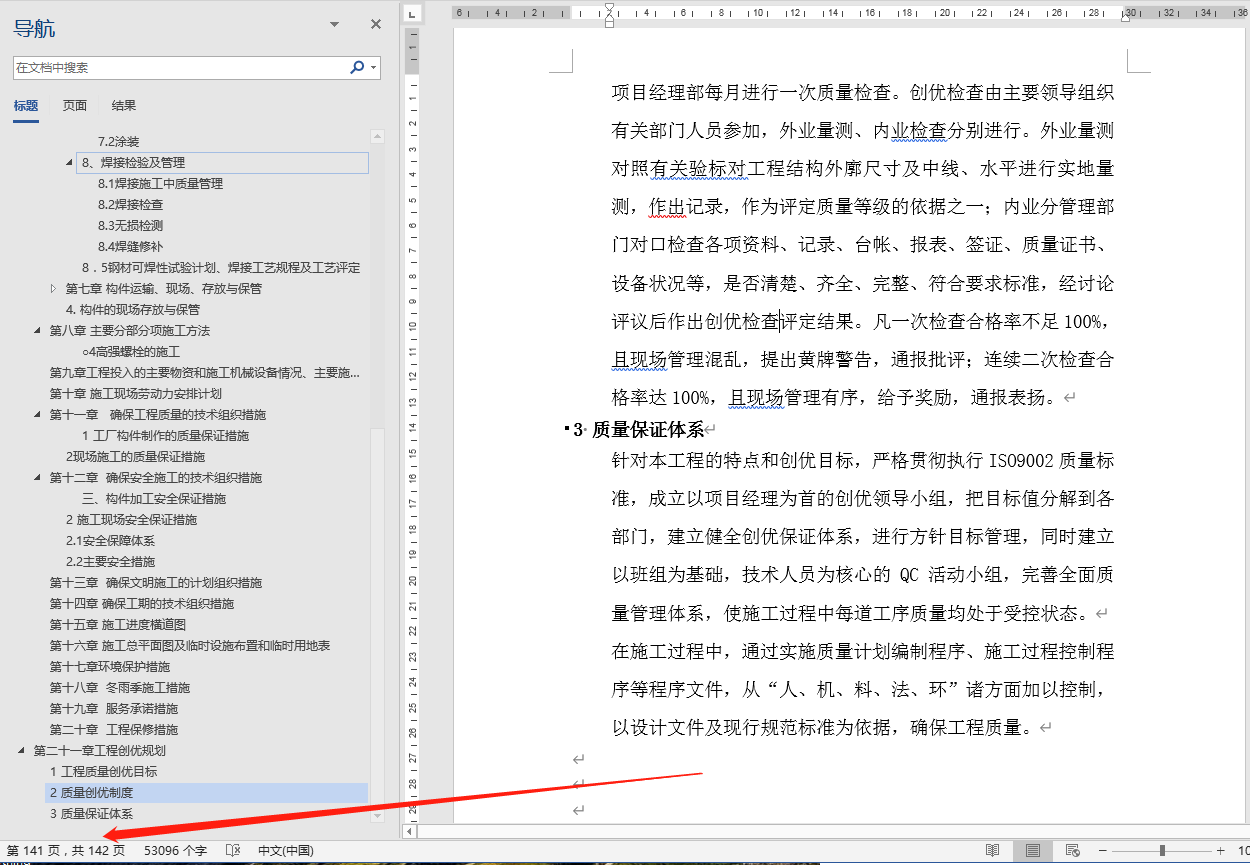Viewport: 1250px width, 865px height.
Task: Switch to Read Mode view
Action: coord(993,850)
